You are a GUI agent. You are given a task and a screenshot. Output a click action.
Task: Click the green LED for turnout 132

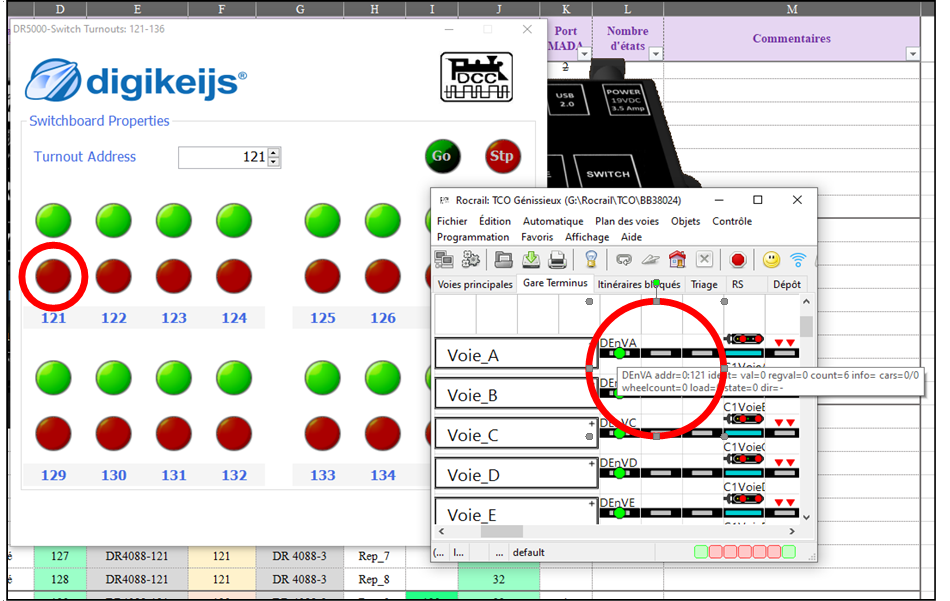coord(234,377)
